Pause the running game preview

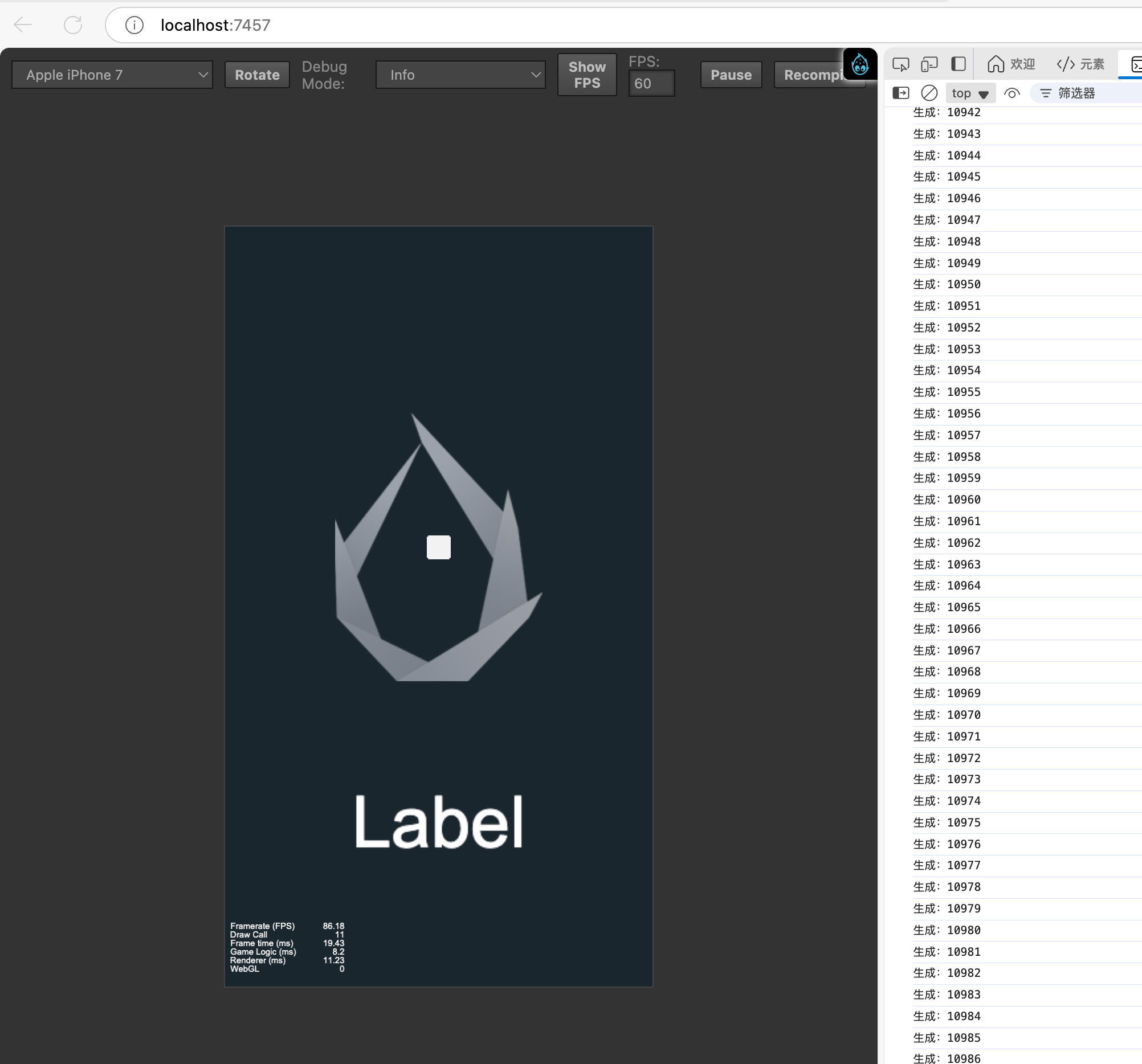coord(731,75)
